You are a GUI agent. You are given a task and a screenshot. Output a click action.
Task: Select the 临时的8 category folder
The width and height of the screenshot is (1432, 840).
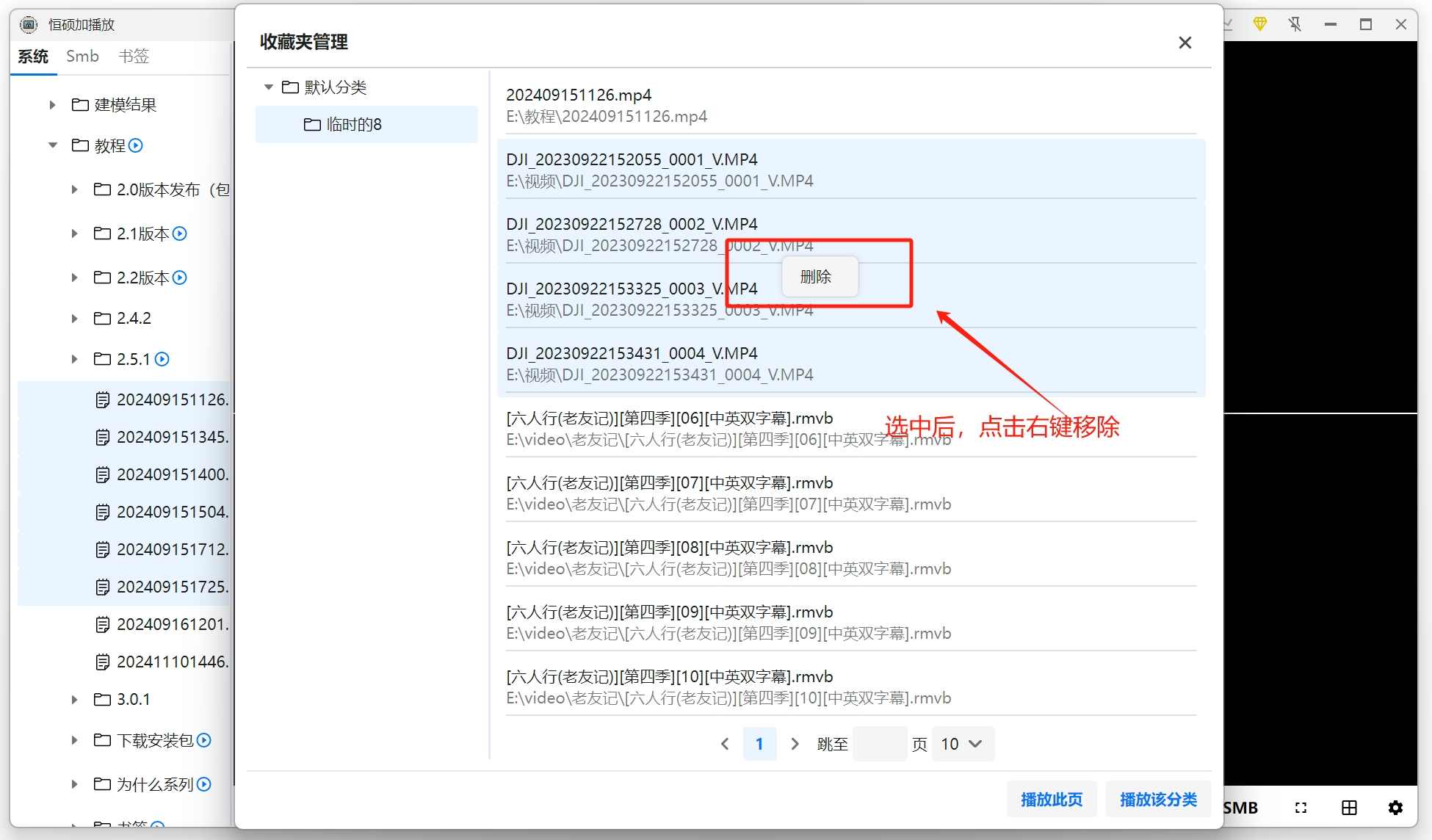(x=354, y=125)
